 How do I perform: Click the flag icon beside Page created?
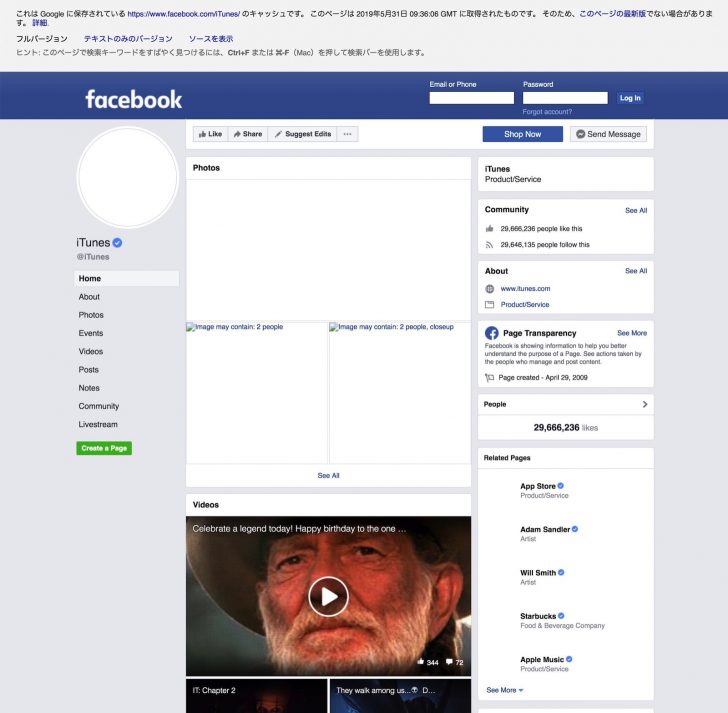(489, 377)
